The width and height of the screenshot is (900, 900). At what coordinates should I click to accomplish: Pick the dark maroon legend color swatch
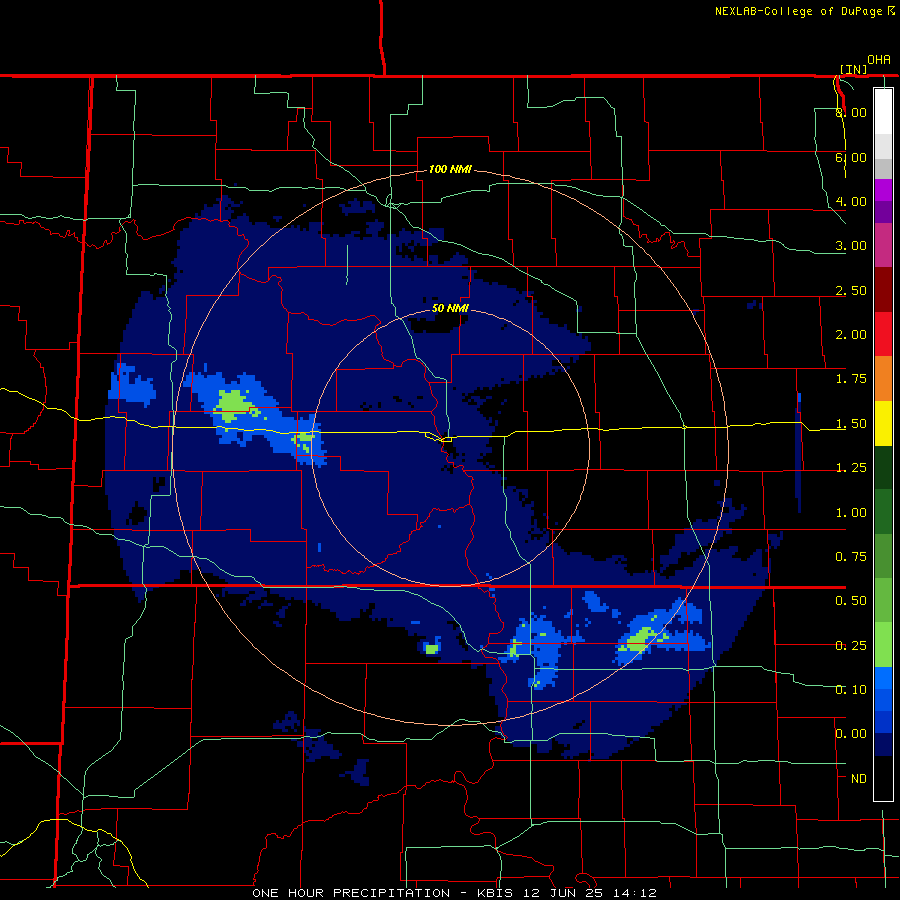point(883,290)
